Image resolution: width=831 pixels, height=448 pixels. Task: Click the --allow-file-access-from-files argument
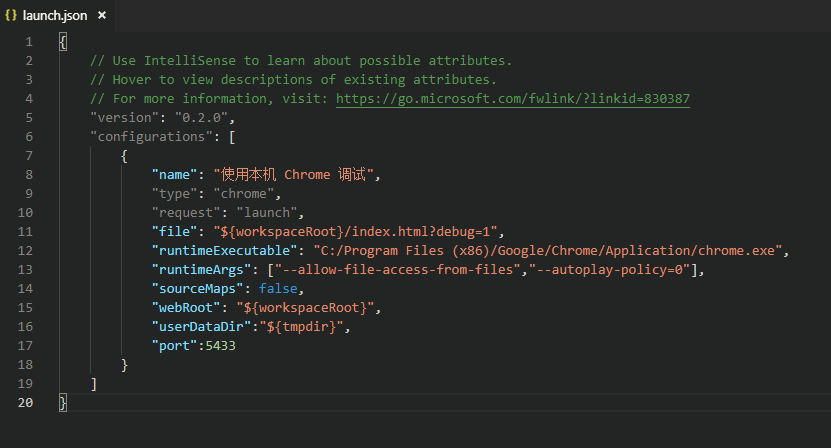pyautogui.click(x=397, y=270)
